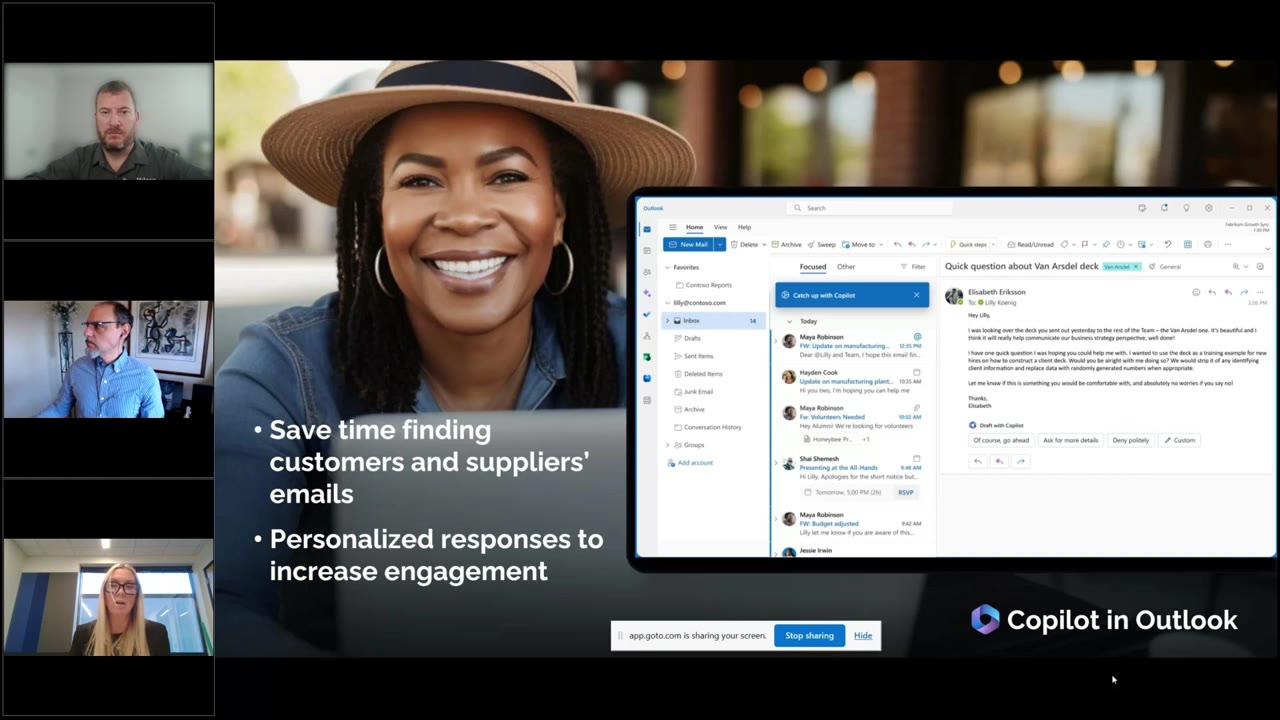Expand the New Mail dropdown arrow
The width and height of the screenshot is (1280, 720).
tap(719, 244)
